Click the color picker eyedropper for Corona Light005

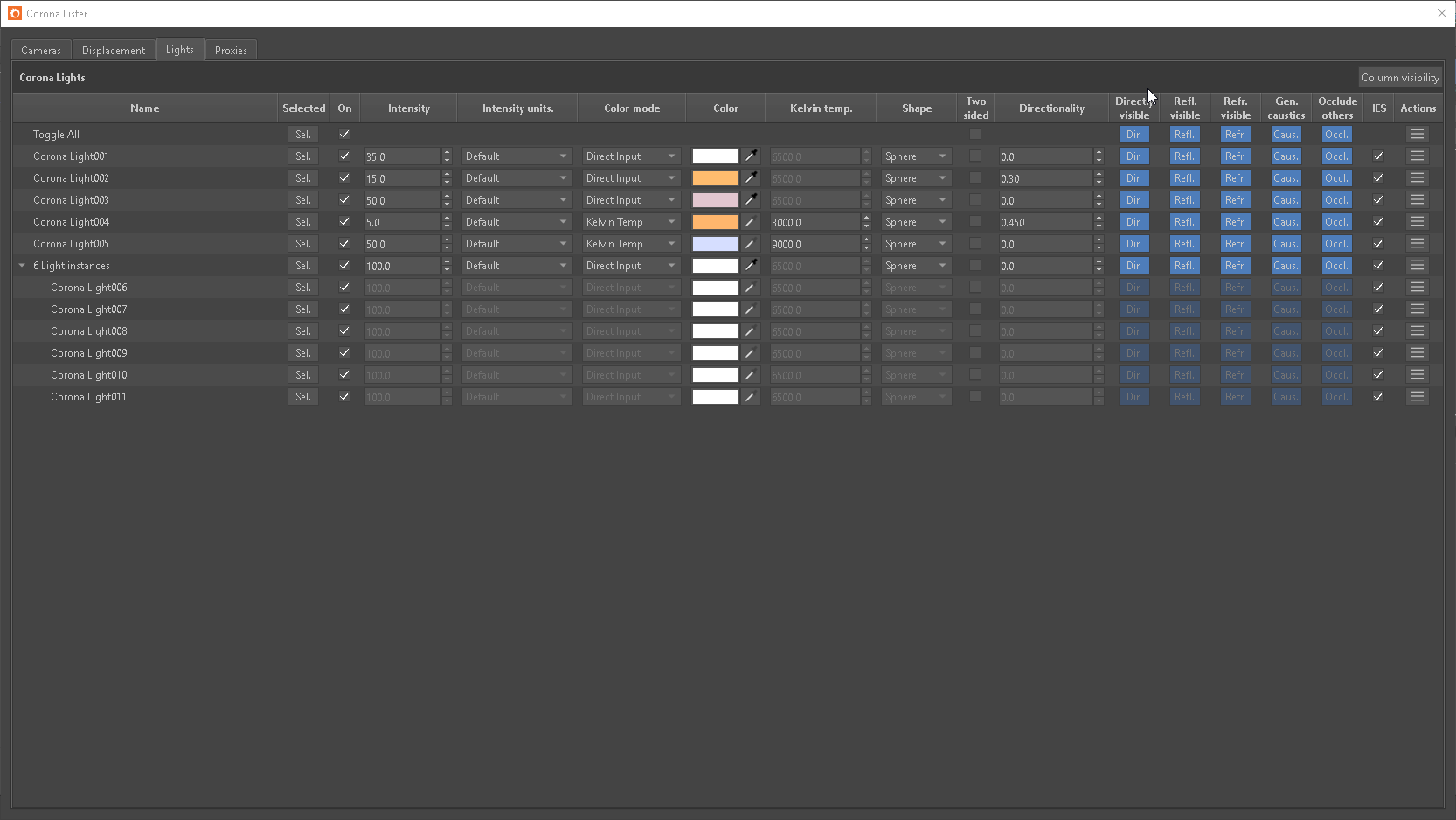(x=751, y=244)
